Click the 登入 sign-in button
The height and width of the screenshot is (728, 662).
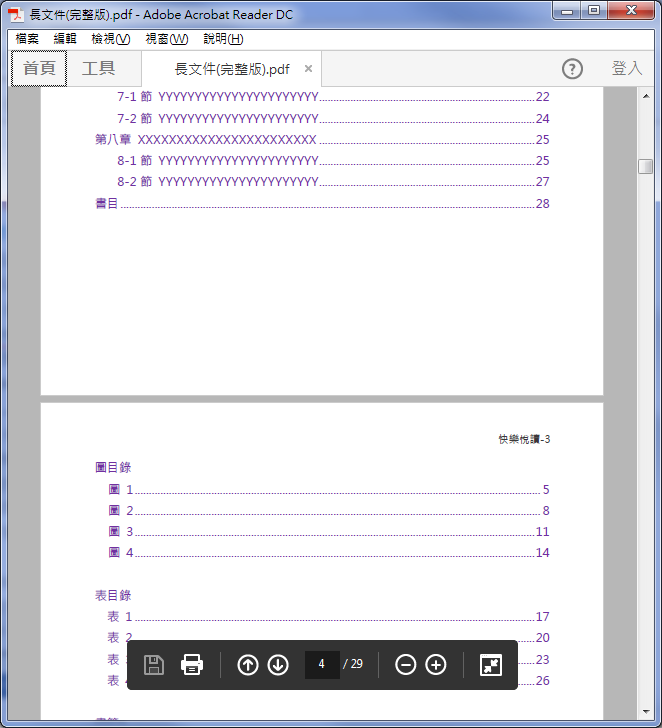(x=627, y=68)
